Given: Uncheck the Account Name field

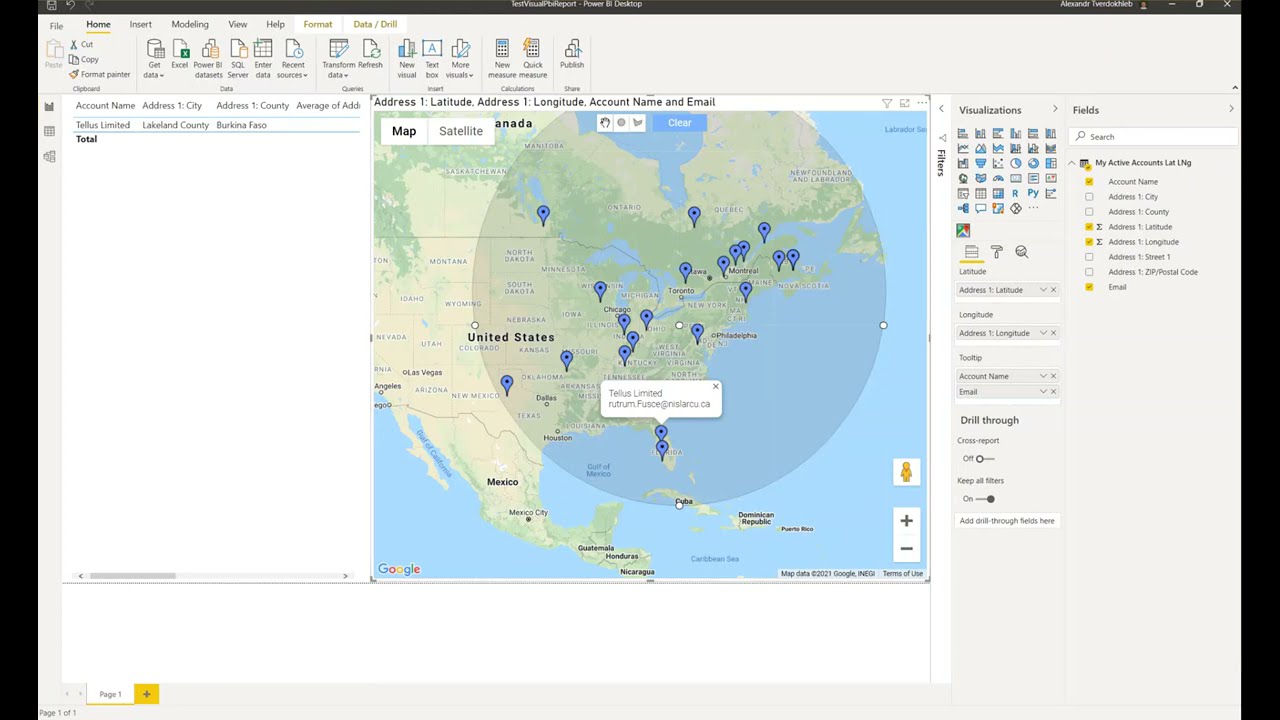Looking at the screenshot, I should 1089,182.
